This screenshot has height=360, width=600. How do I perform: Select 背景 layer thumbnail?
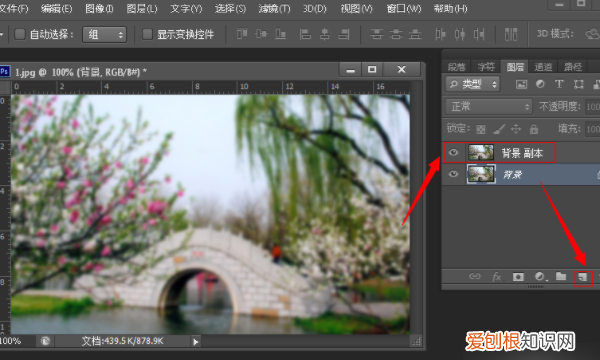point(481,174)
